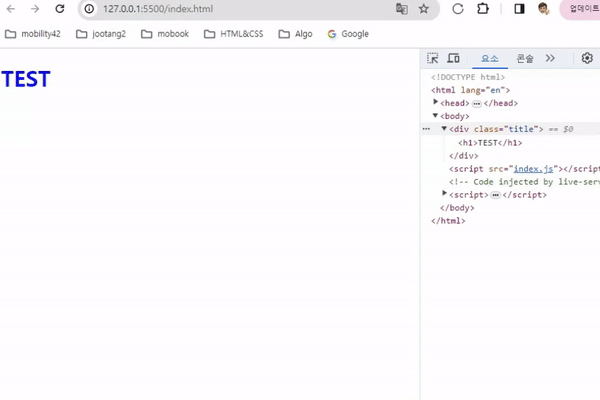The width and height of the screenshot is (600, 400).
Task: Select the h1 TEST node in DOM tree
Action: [490, 143]
